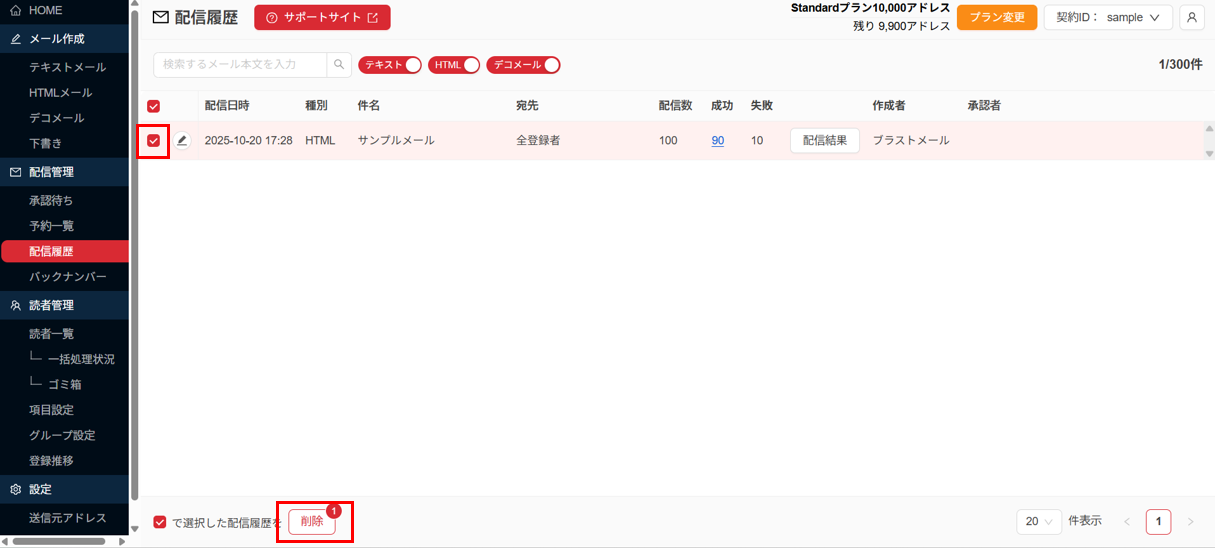Open the 20 件表示 page size dropdown
Screen dimensions: 1218x548
coord(1039,522)
